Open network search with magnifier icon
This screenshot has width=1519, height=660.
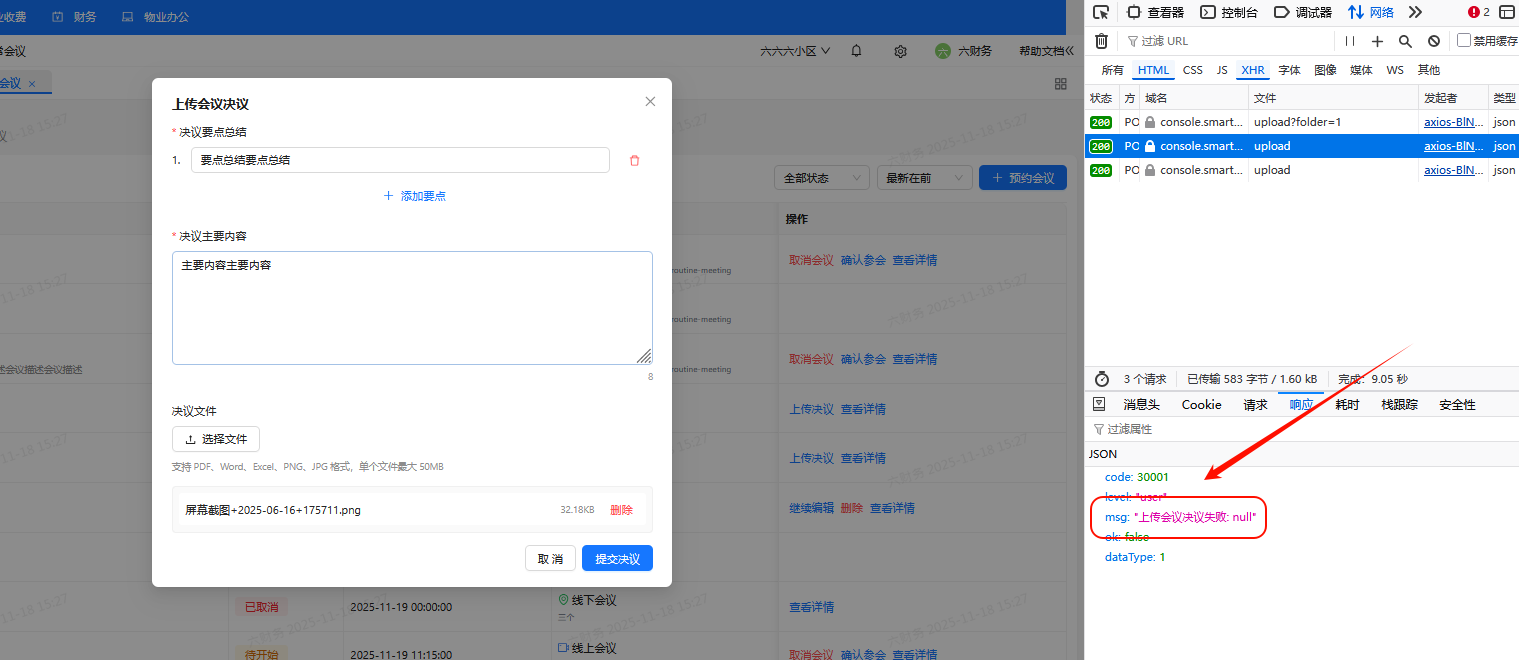tap(1405, 41)
